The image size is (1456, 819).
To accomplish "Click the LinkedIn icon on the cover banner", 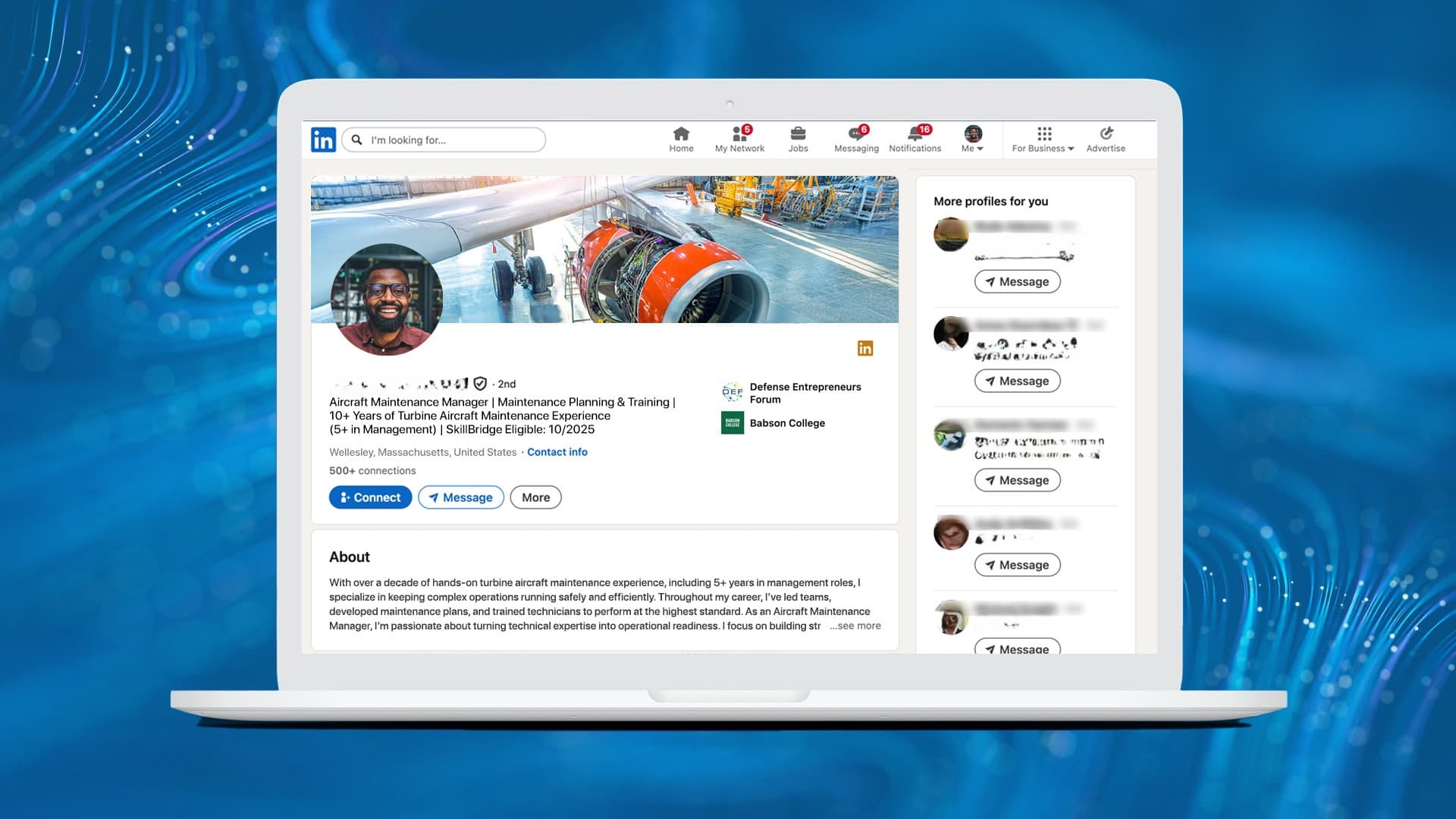I will pyautogui.click(x=864, y=347).
